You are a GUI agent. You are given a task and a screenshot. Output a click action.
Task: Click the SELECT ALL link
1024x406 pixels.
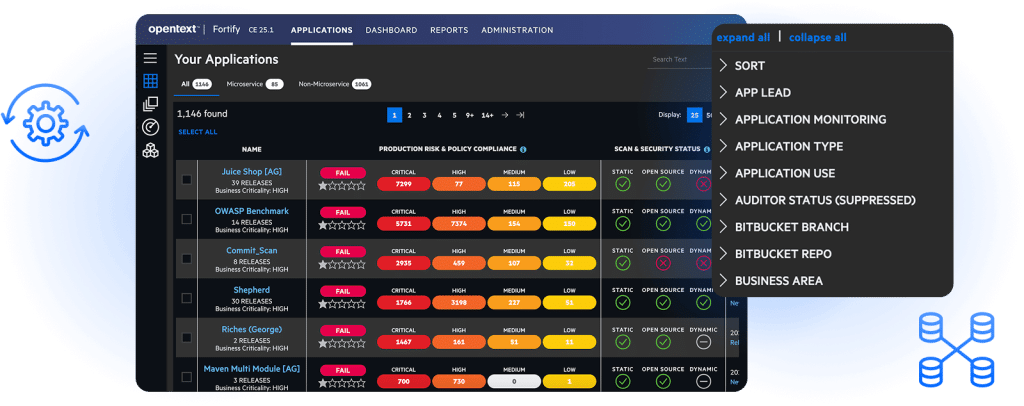coord(198,132)
